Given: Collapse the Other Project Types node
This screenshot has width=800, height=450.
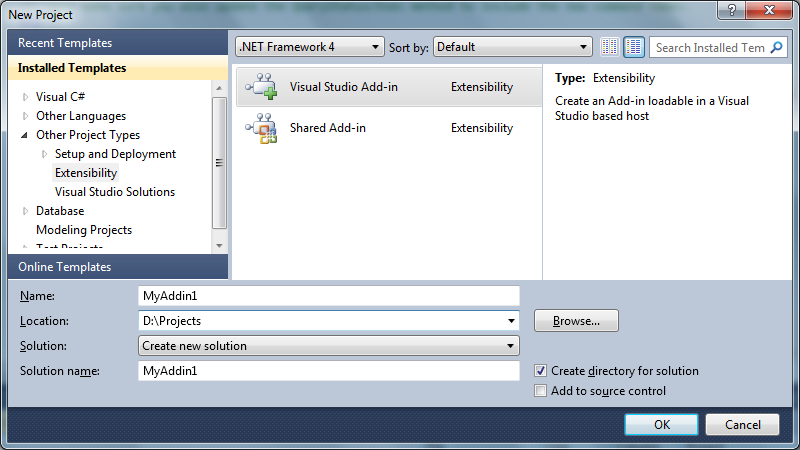Looking at the screenshot, I should coord(24,135).
